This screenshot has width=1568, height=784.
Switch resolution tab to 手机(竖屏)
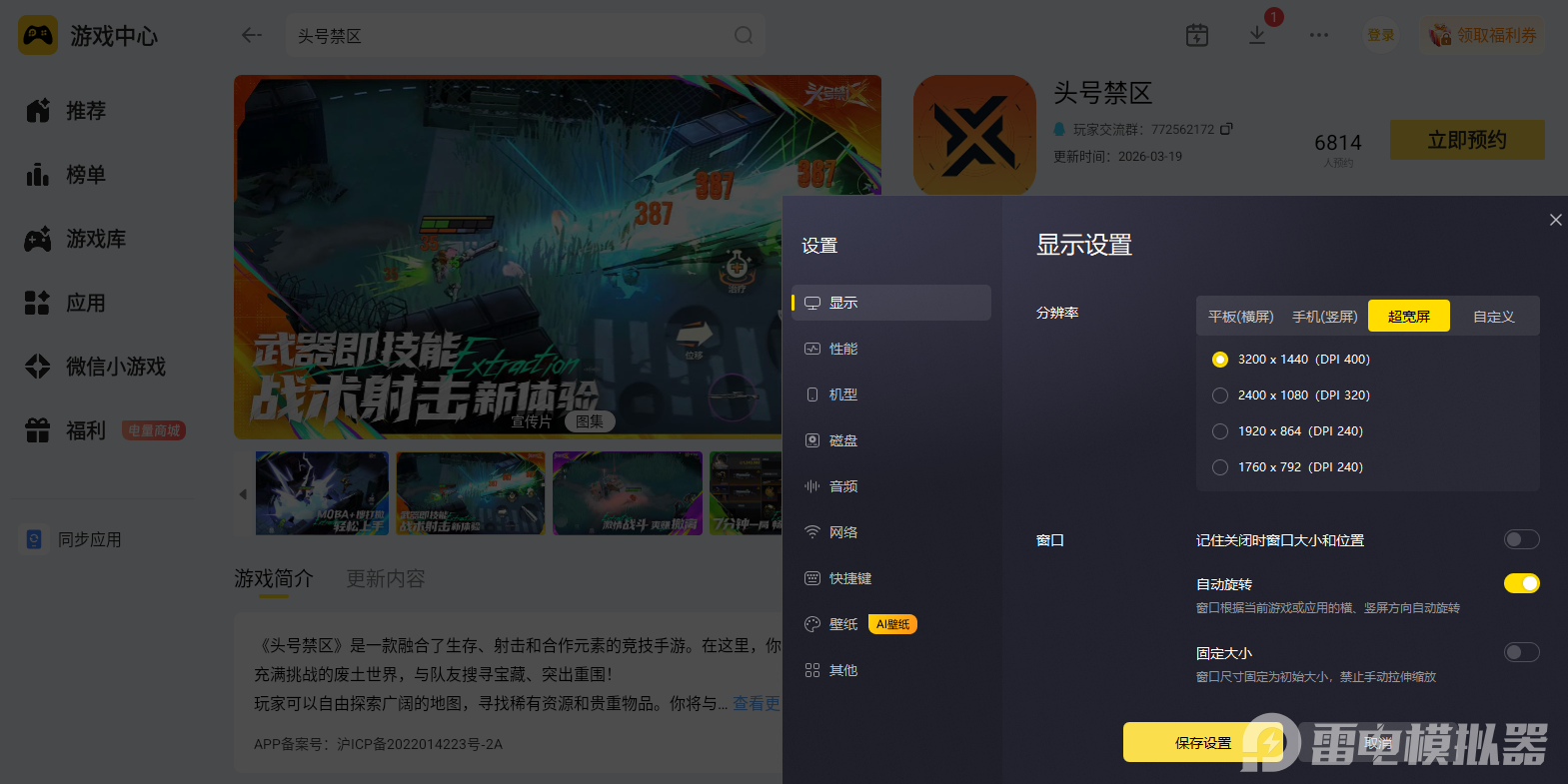1325,317
